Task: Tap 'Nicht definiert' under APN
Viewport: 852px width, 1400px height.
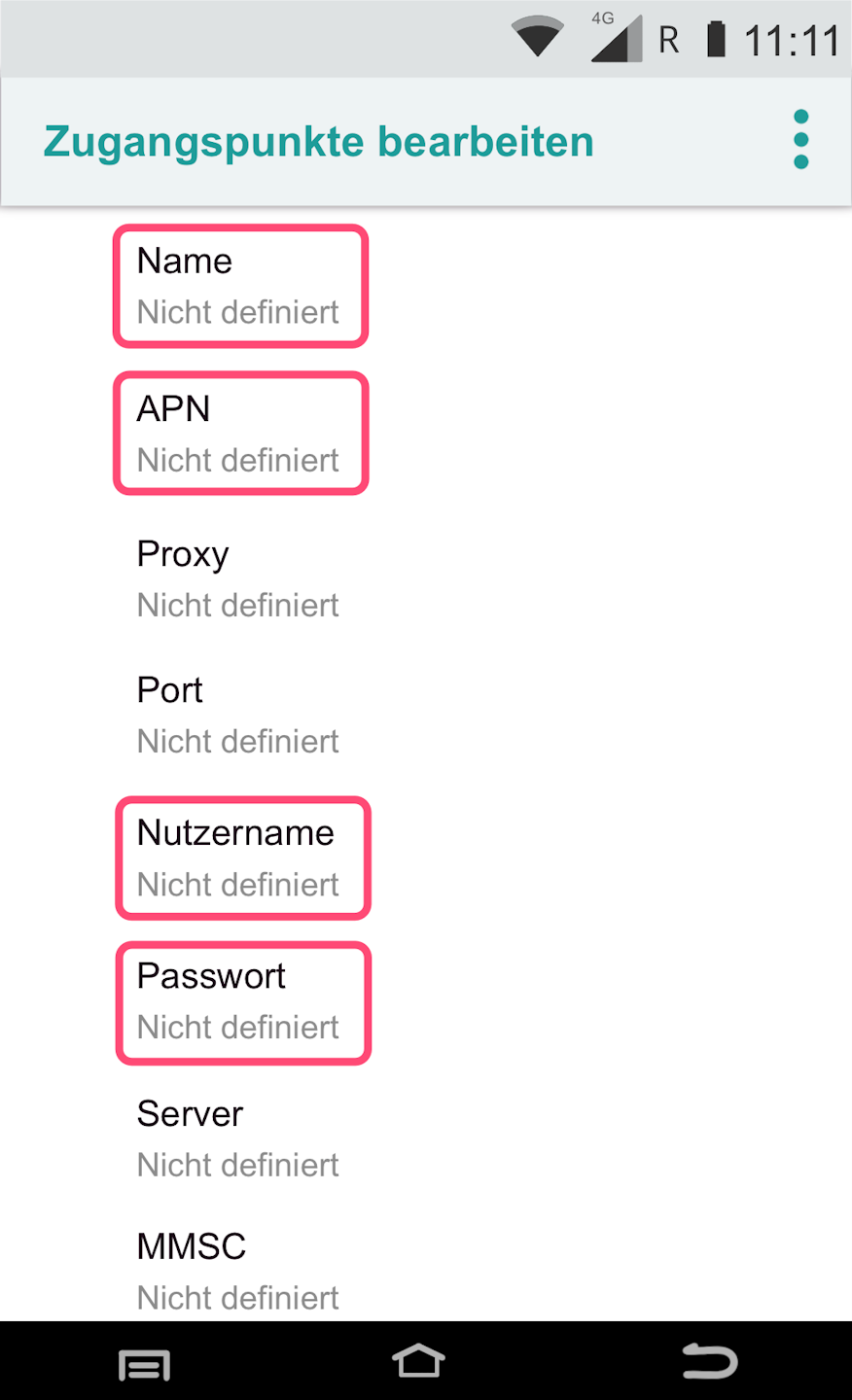Action: pos(238,460)
